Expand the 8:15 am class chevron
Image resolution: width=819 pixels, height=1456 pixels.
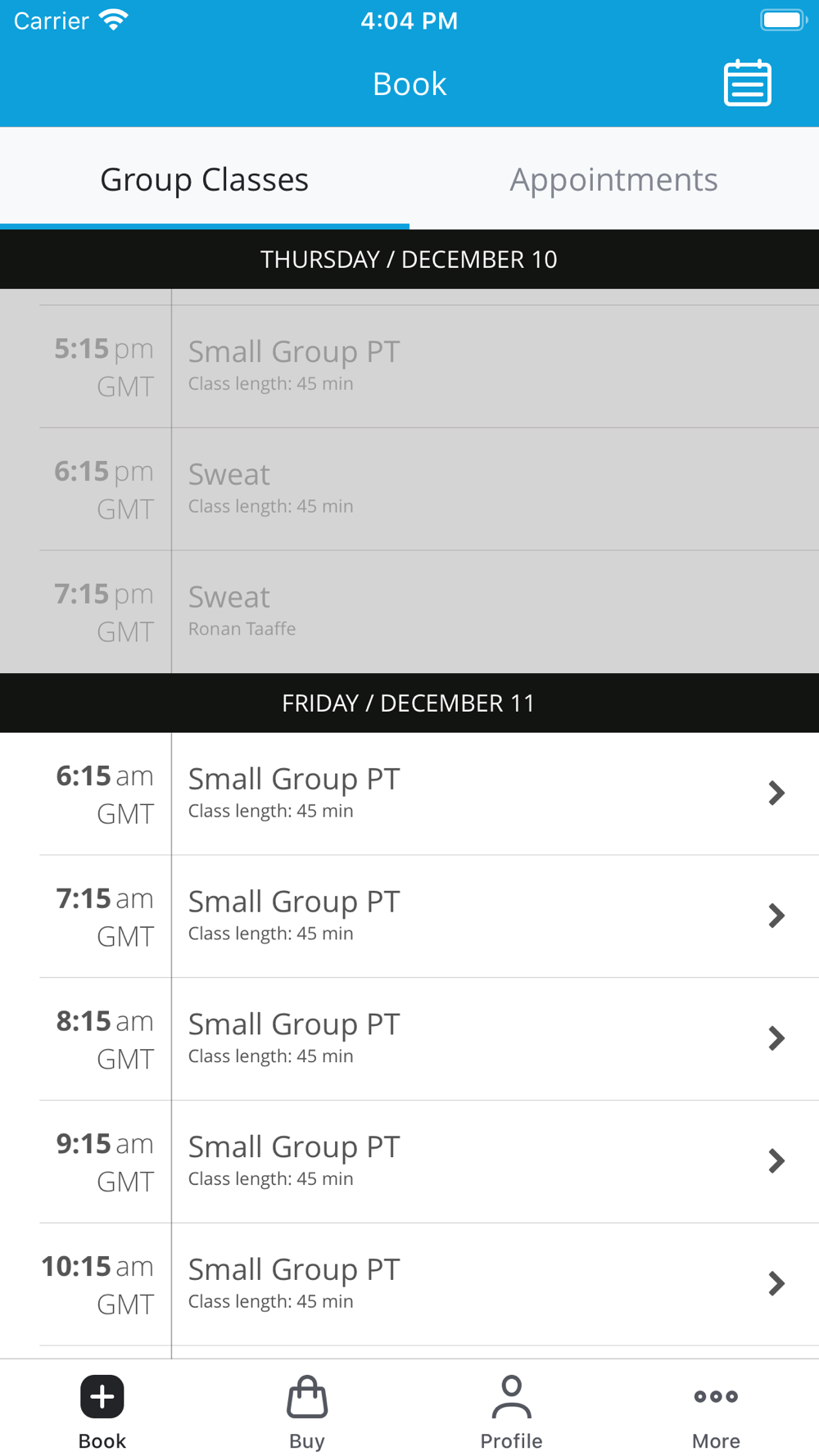[x=776, y=1038]
